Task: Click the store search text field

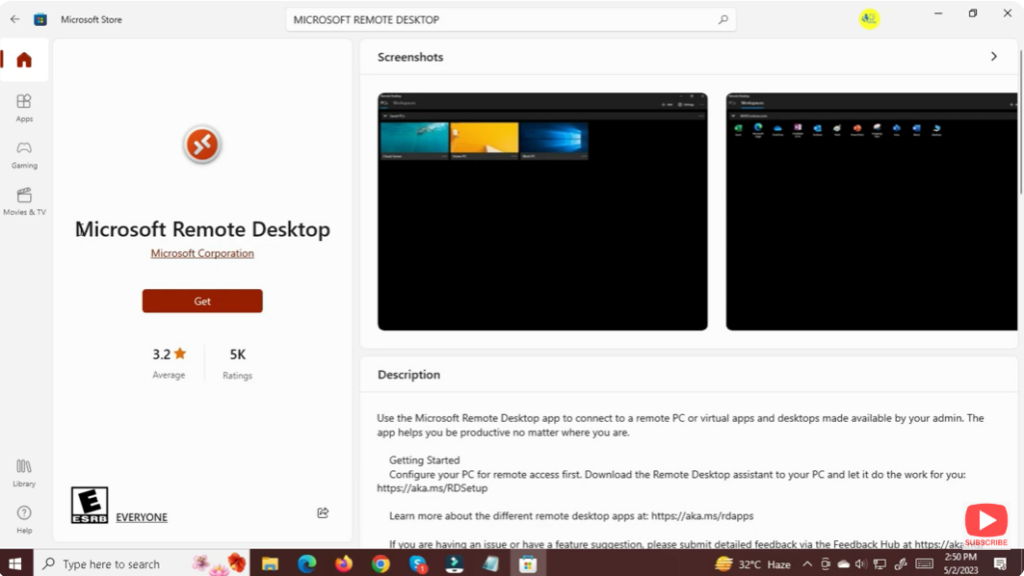Action: pos(500,20)
